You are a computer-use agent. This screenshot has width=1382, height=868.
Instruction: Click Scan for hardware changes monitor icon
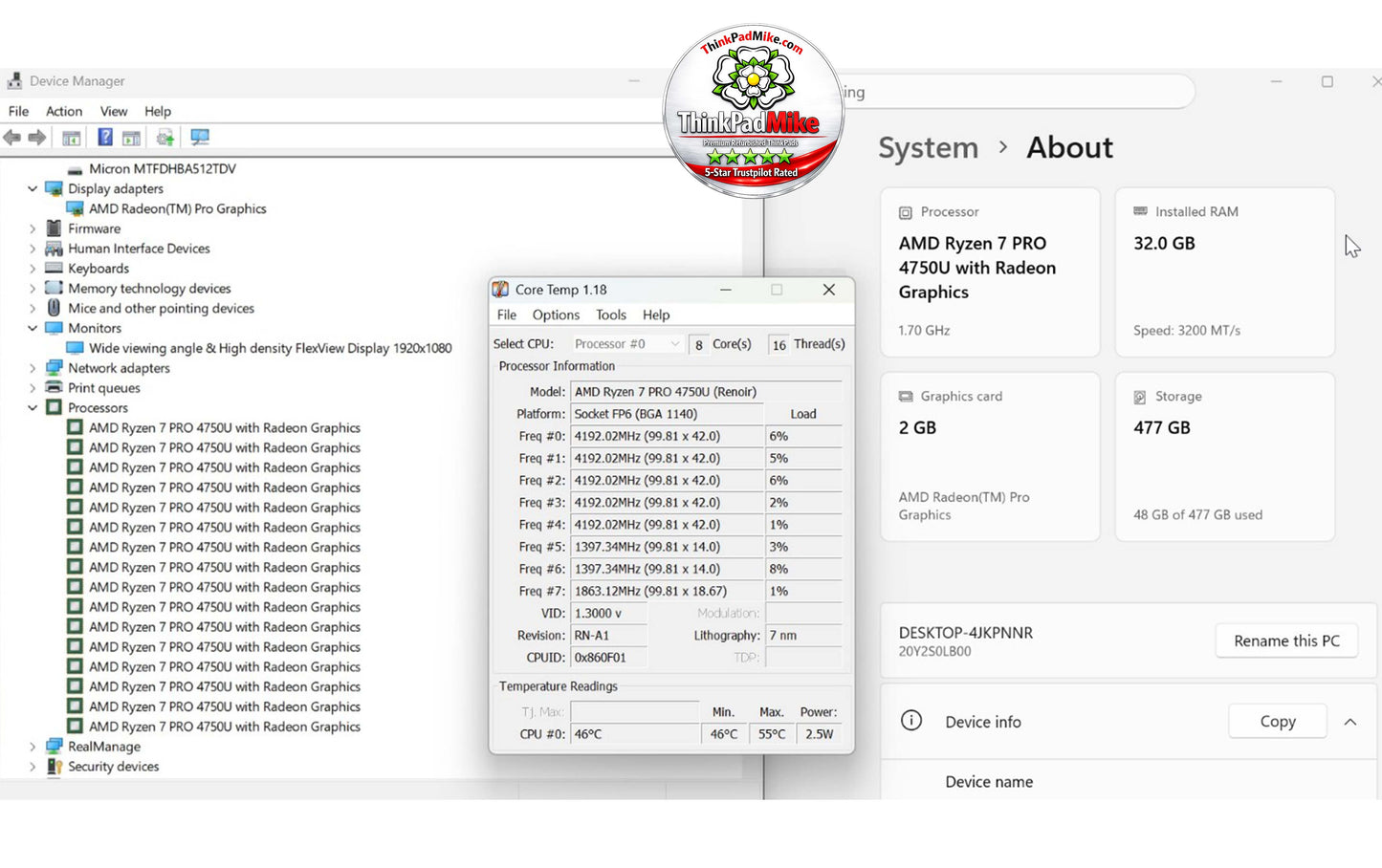click(x=200, y=138)
